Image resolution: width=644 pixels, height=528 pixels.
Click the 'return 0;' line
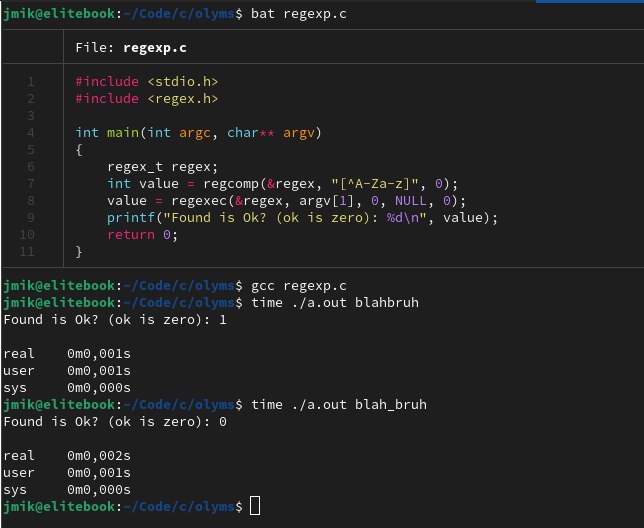[x=142, y=235]
